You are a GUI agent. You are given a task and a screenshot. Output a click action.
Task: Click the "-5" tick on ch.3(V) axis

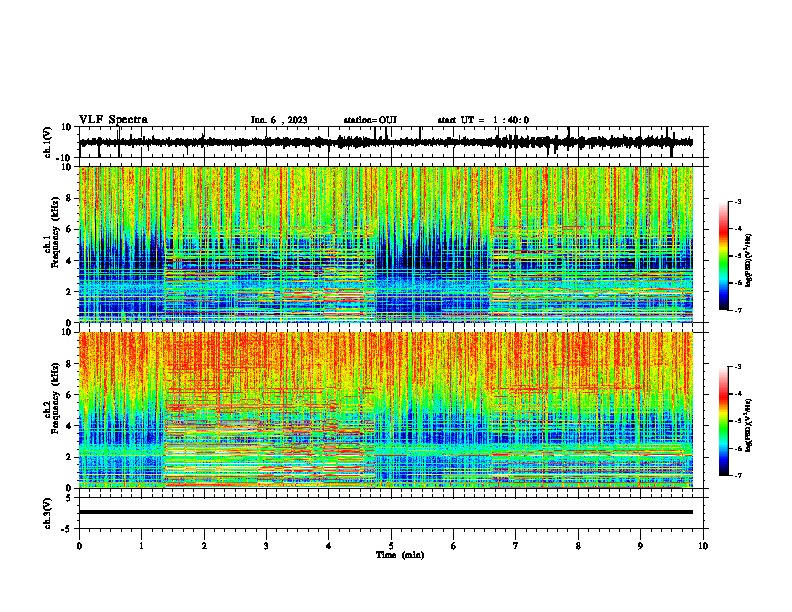point(67,529)
